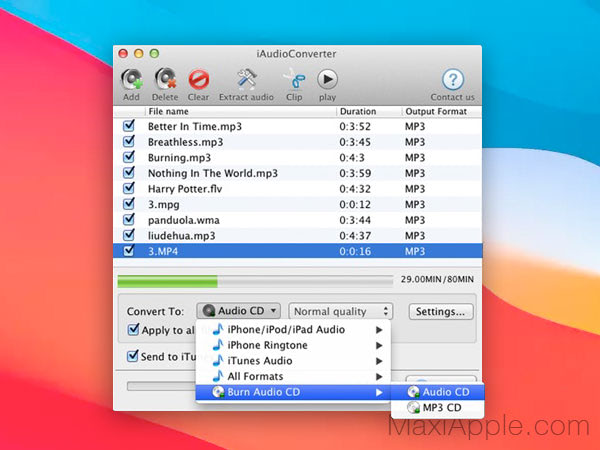
Task: Click the Settings... button
Action: click(x=441, y=311)
